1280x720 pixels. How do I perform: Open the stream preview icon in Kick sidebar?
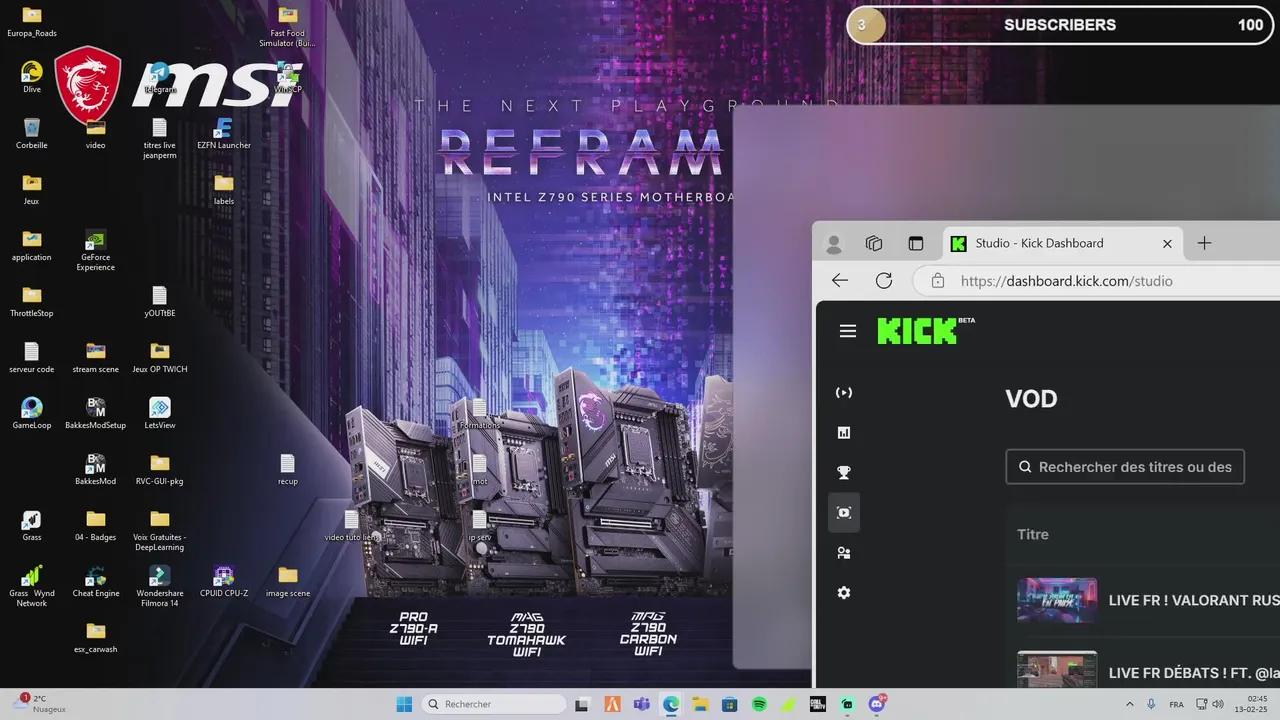(x=843, y=392)
